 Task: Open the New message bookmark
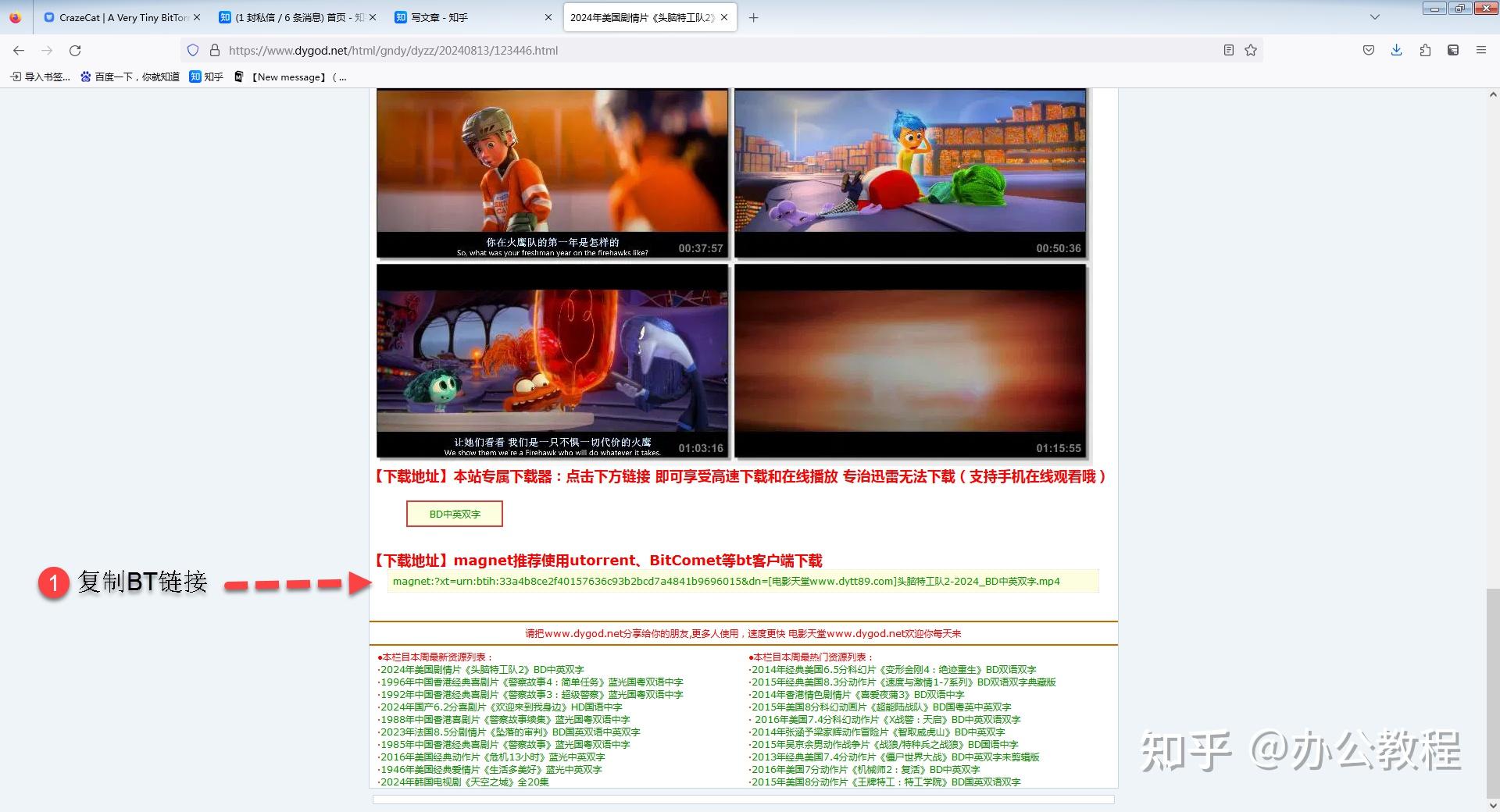(x=291, y=77)
